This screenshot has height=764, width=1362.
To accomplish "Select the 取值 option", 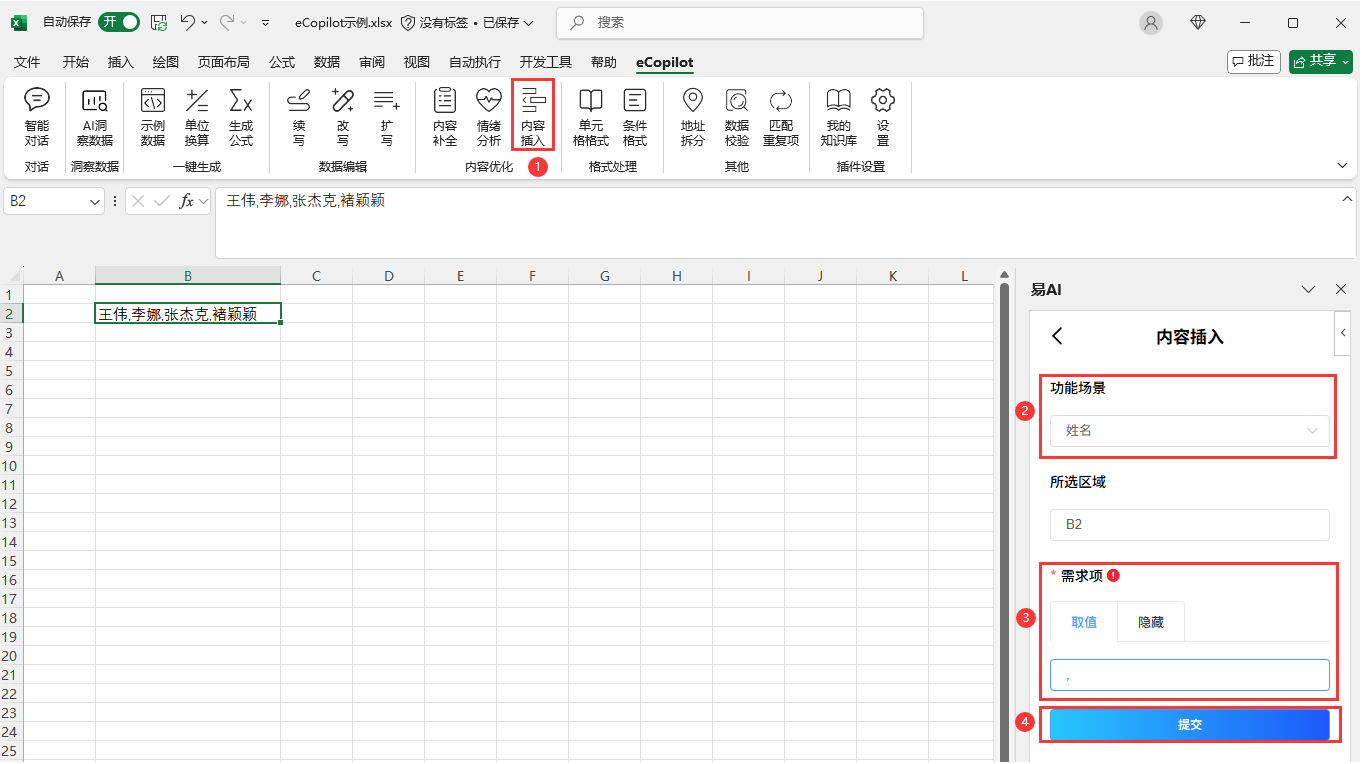I will click(x=1084, y=622).
